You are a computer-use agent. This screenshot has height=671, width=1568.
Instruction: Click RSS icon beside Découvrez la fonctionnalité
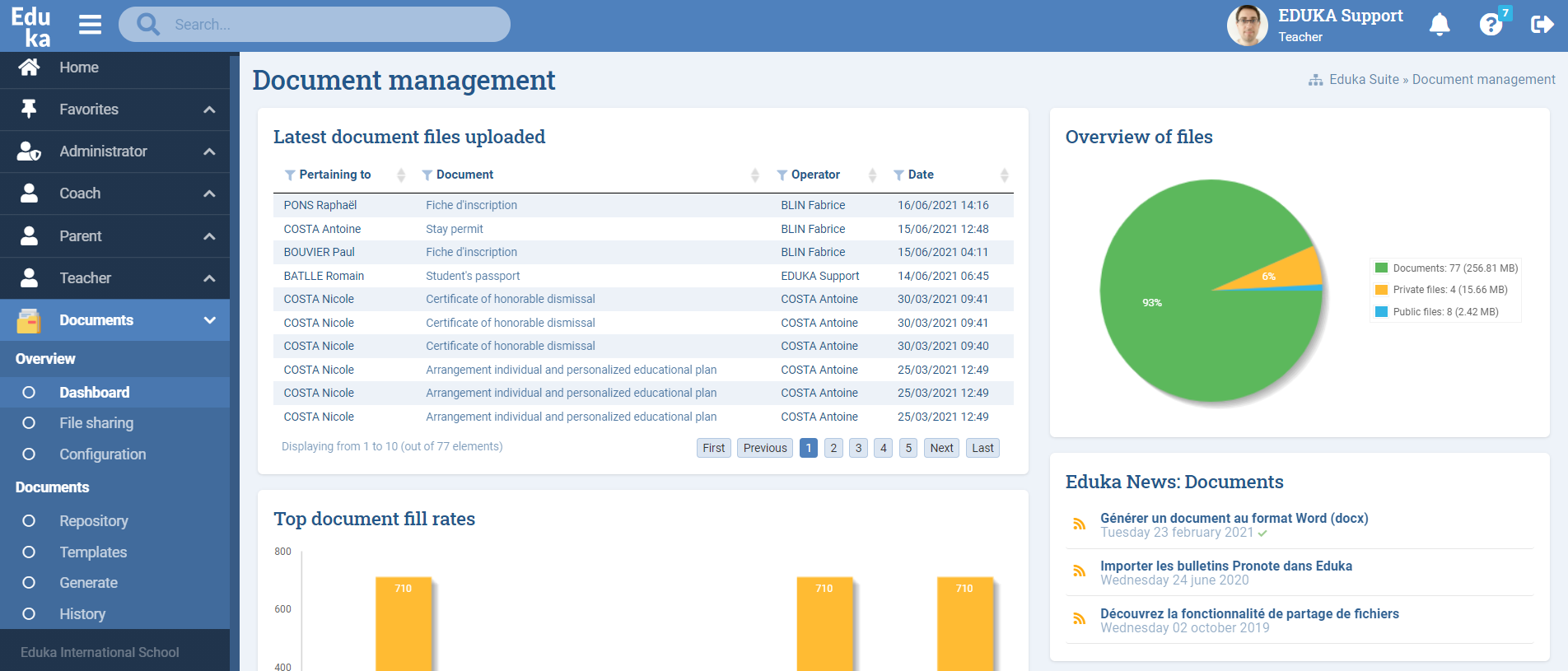pos(1079,618)
